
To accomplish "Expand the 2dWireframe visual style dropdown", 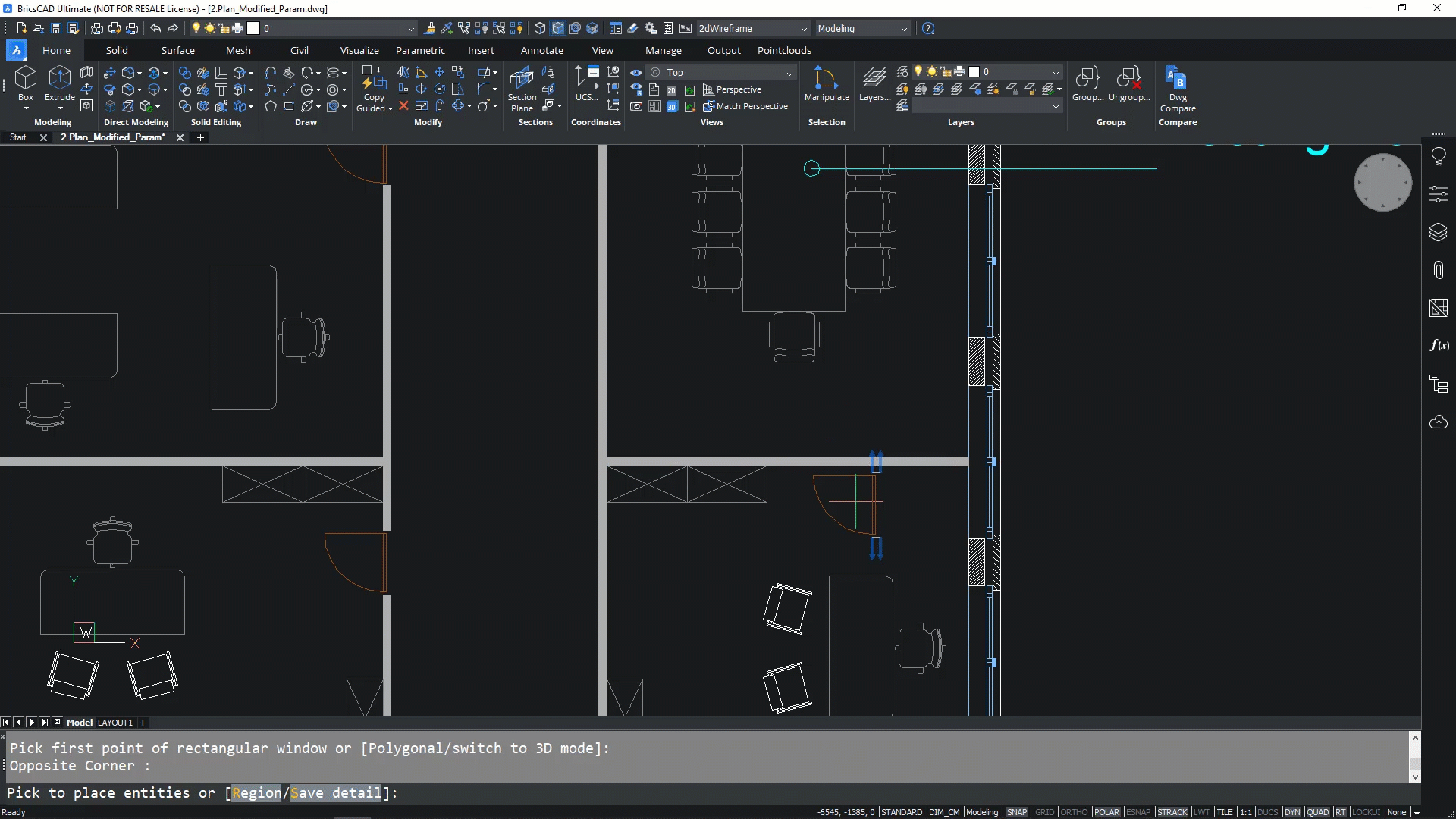I will pos(804,29).
